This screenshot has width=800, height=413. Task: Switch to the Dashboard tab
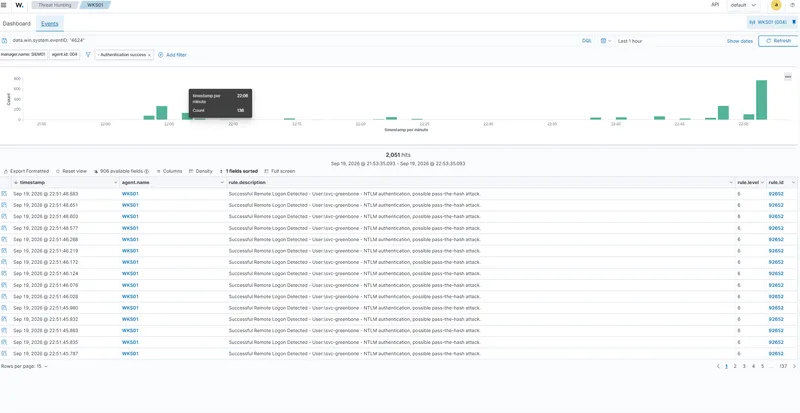click(x=17, y=23)
